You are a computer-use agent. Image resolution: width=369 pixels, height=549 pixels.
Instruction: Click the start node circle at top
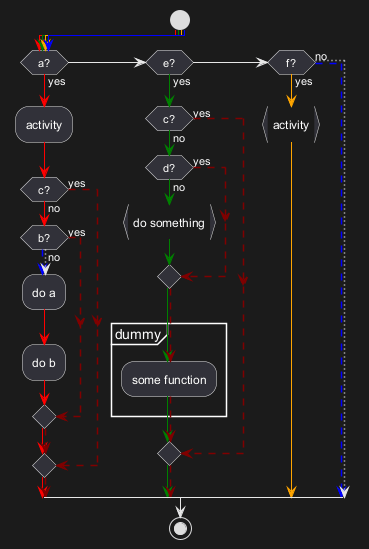click(x=180, y=20)
